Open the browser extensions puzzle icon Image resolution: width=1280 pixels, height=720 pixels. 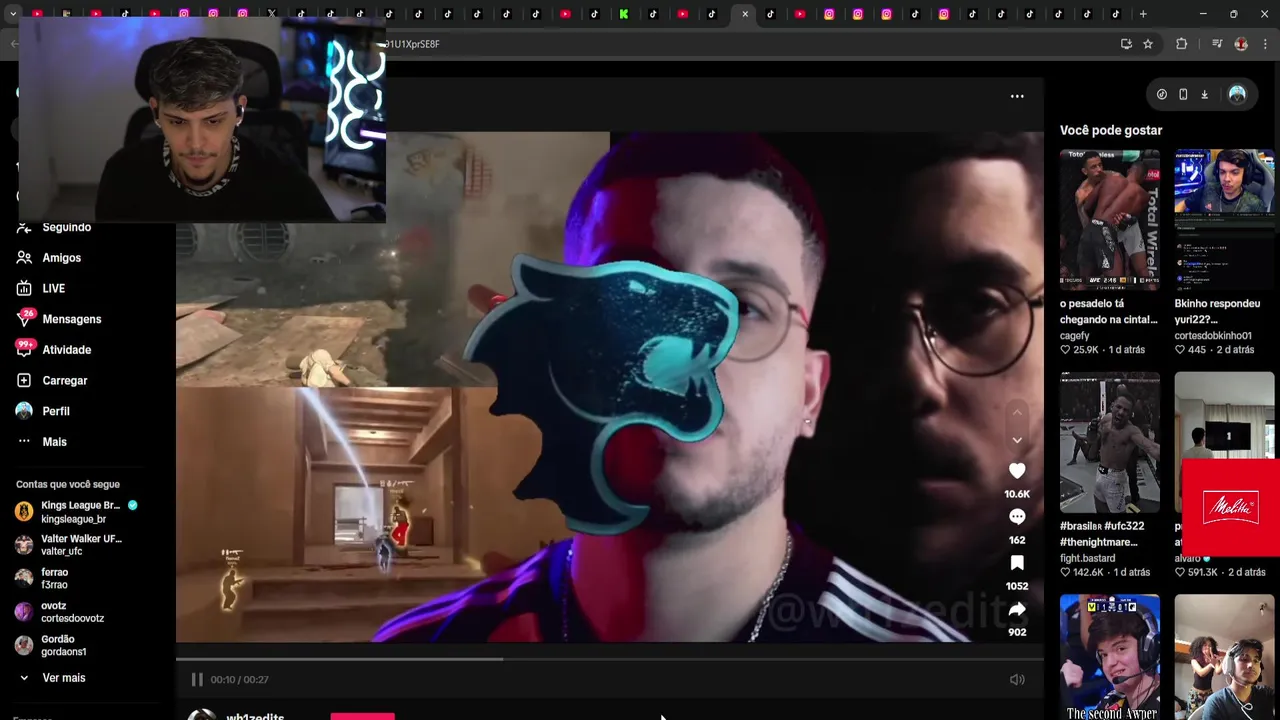1182,44
